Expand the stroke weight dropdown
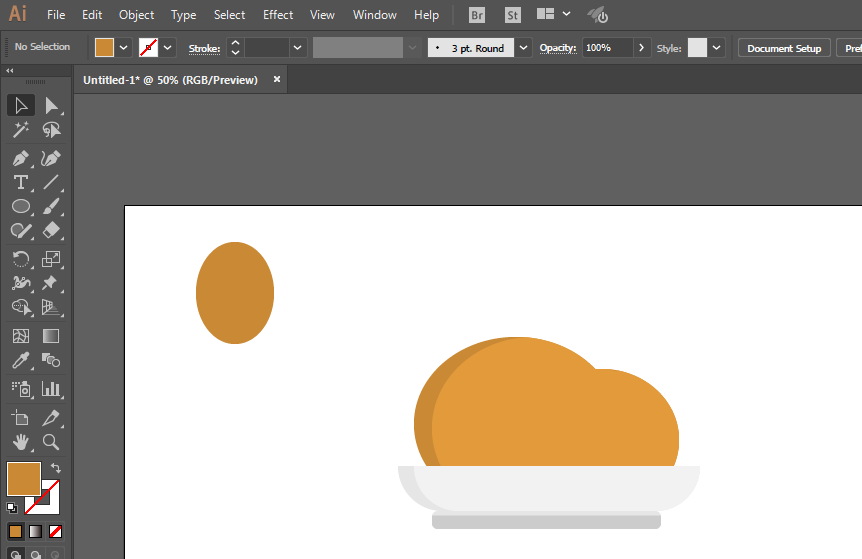This screenshot has height=559, width=862. pos(298,48)
